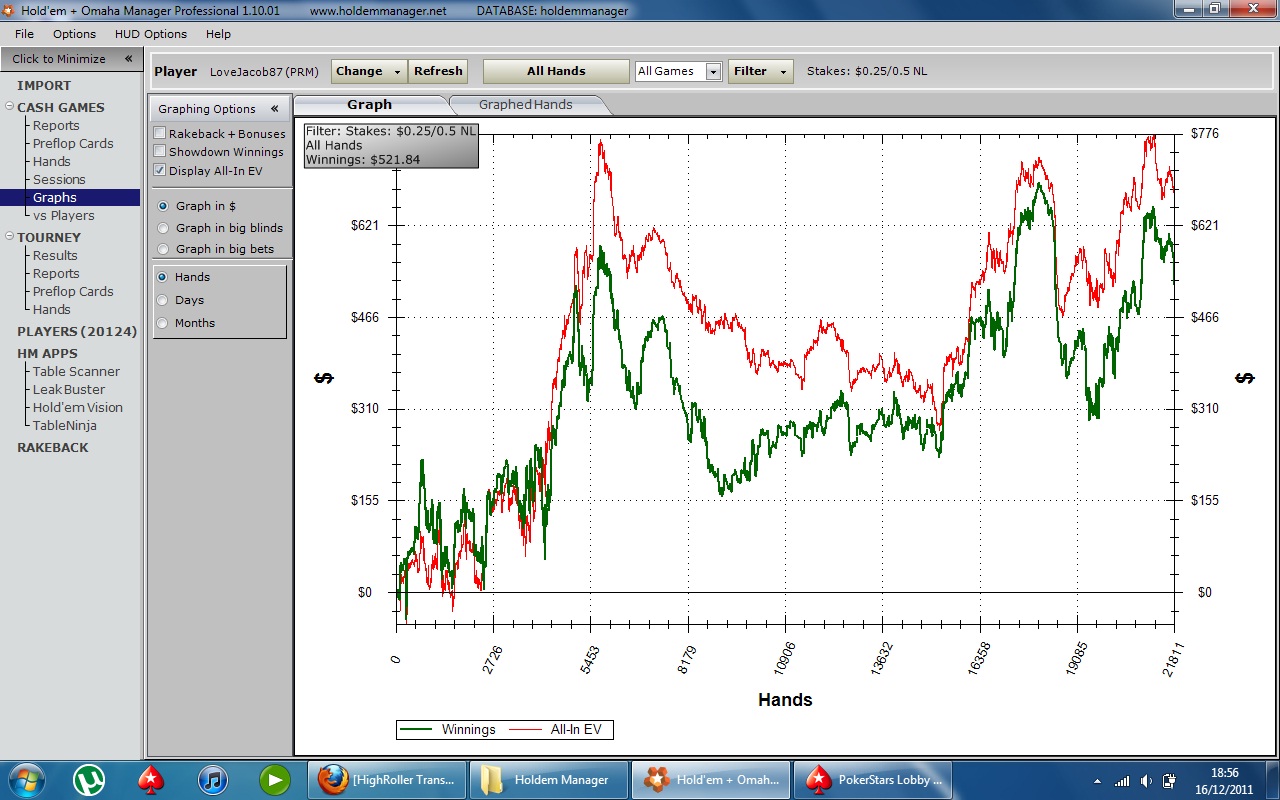
Task: Click the Hold'em Manager title bar icon
Action: coord(9,9)
